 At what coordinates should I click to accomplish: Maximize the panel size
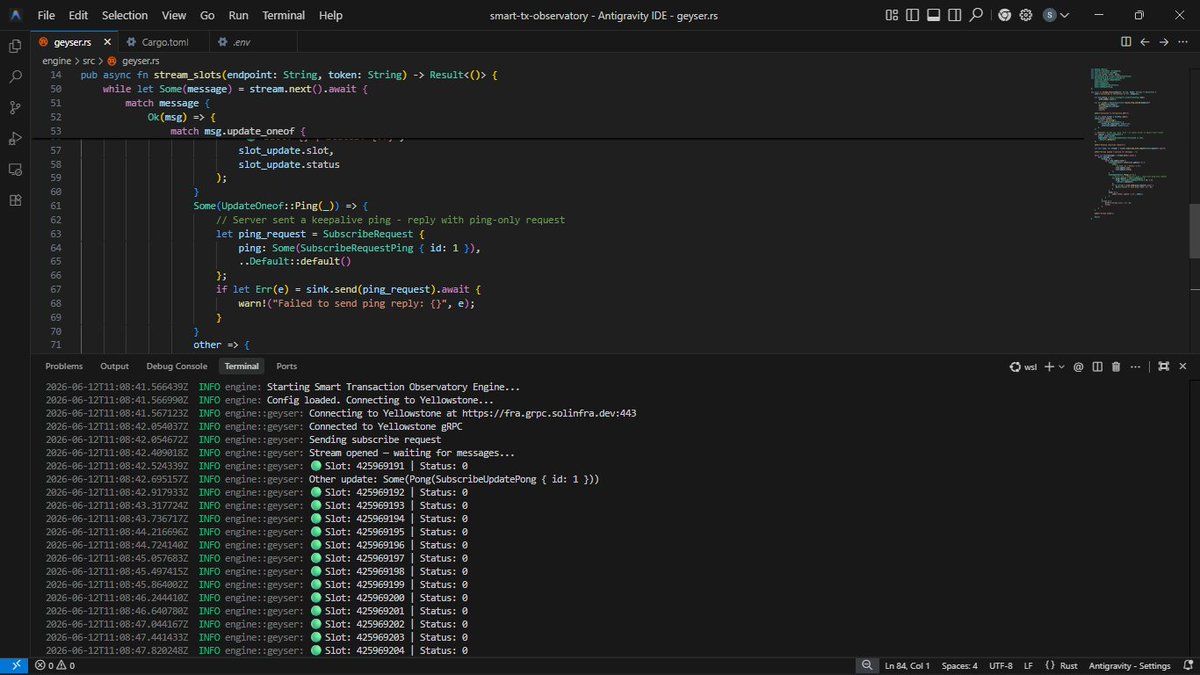1164,367
